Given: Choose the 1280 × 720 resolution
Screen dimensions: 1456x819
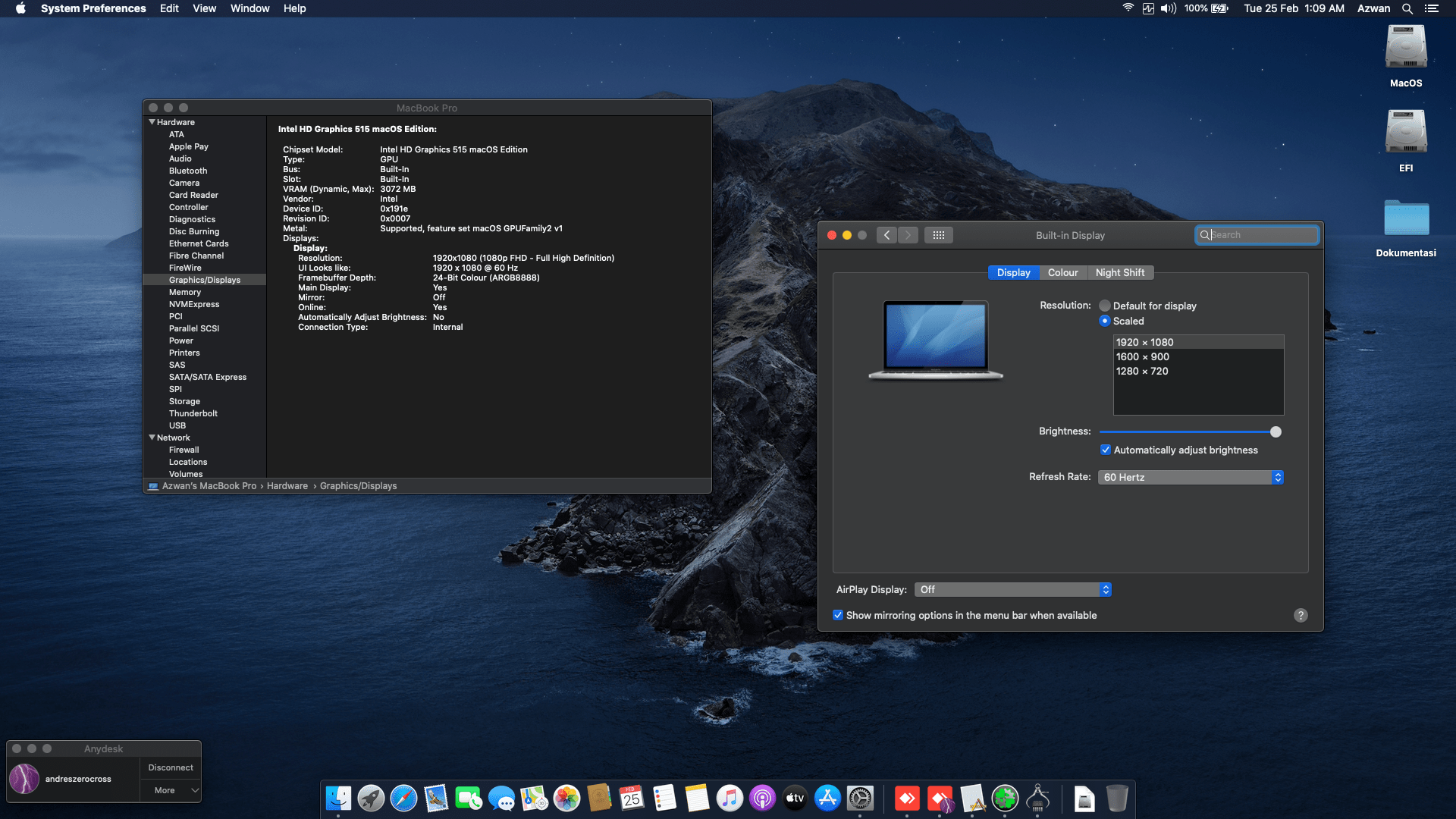Looking at the screenshot, I should [x=1198, y=371].
